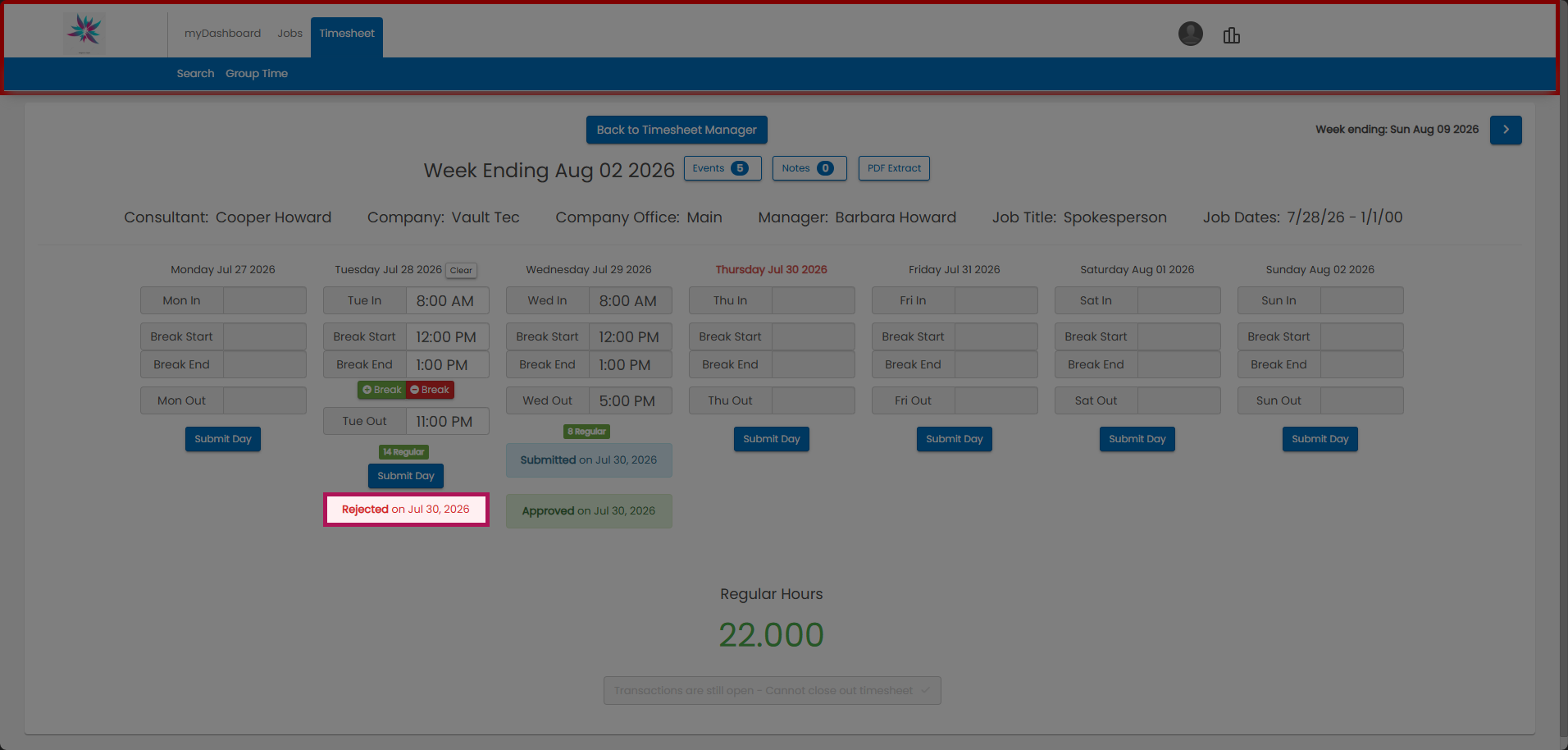
Task: Submit Day for Sunday
Action: [x=1320, y=439]
